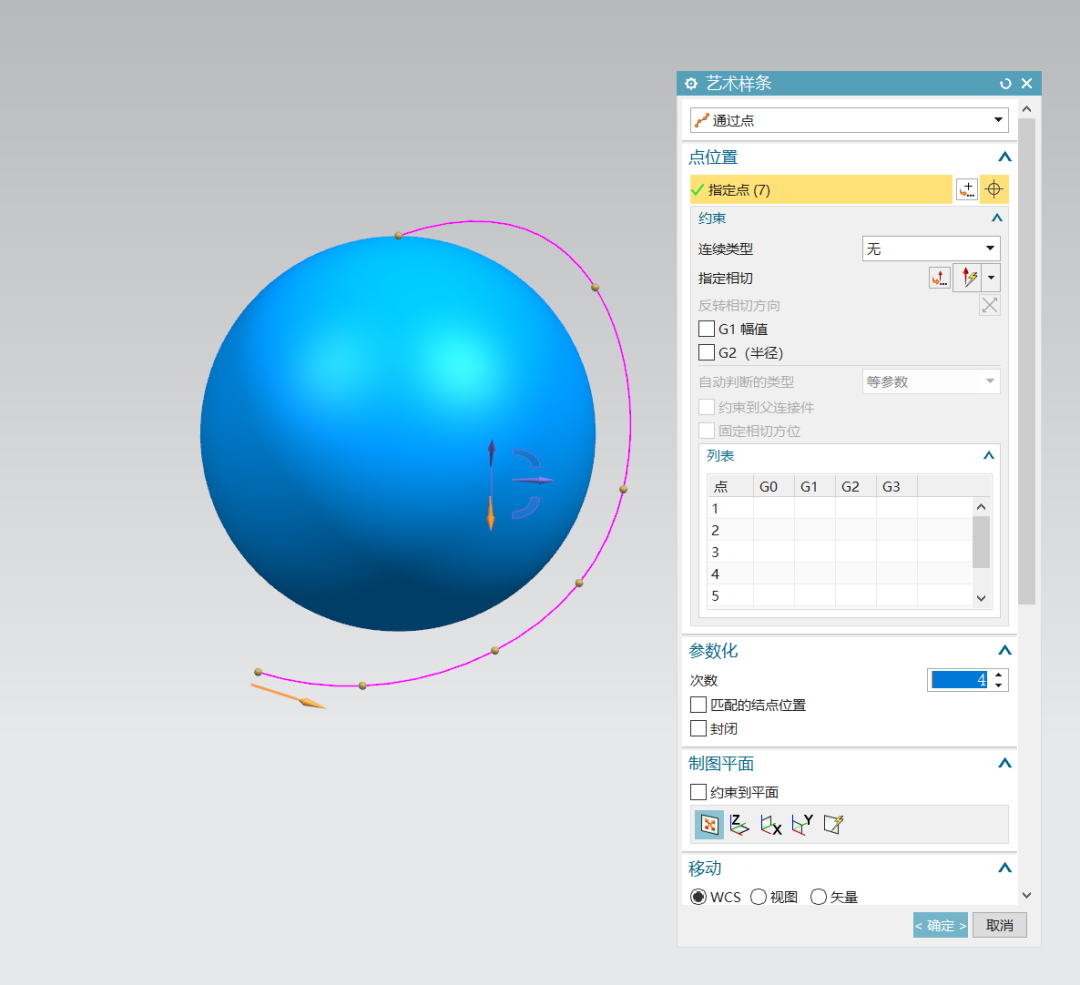Click the G0 column header
Screen dimensions: 1080x985
(773, 486)
